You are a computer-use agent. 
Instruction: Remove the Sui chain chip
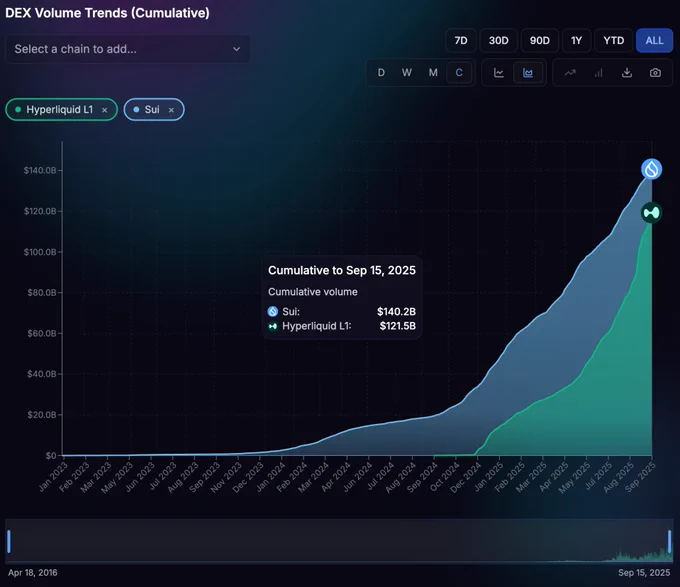coord(171,110)
